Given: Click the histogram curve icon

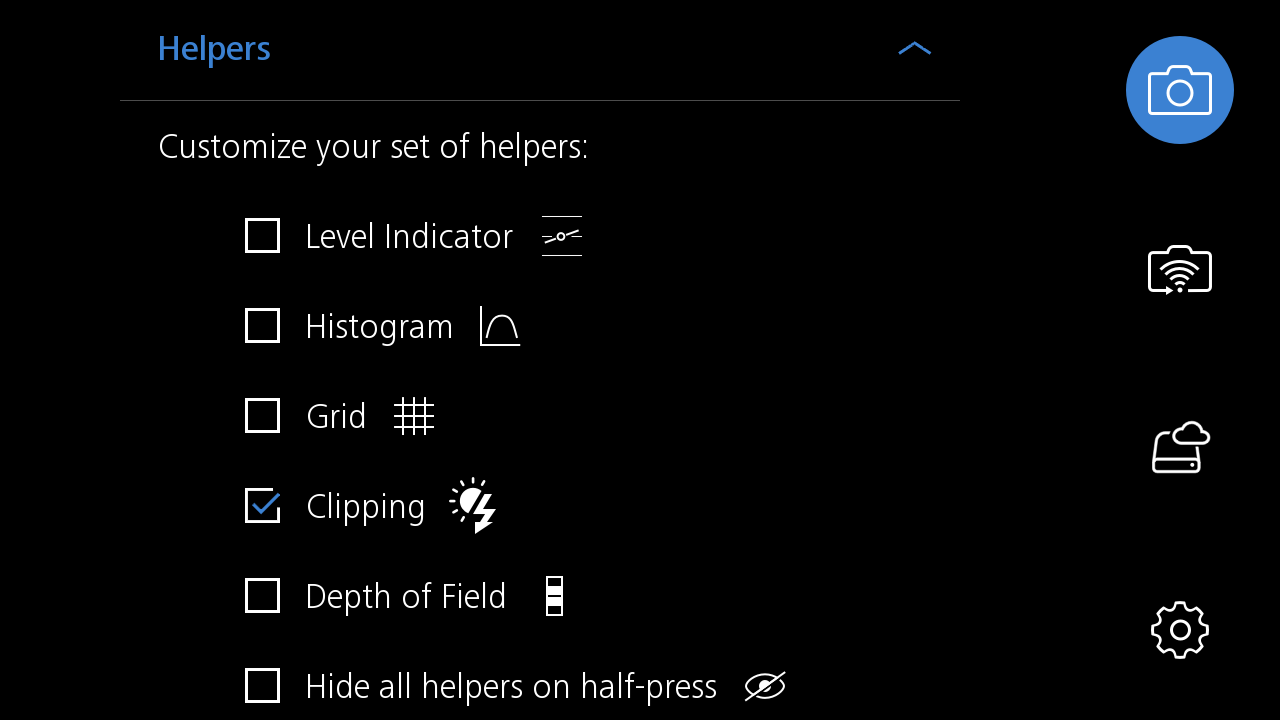Looking at the screenshot, I should tap(500, 326).
